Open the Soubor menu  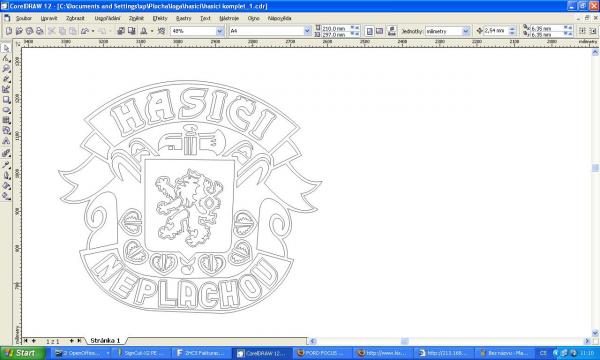(x=24, y=18)
